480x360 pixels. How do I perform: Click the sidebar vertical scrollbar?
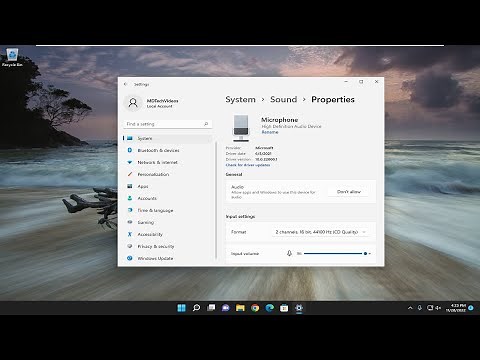[x=216, y=200]
